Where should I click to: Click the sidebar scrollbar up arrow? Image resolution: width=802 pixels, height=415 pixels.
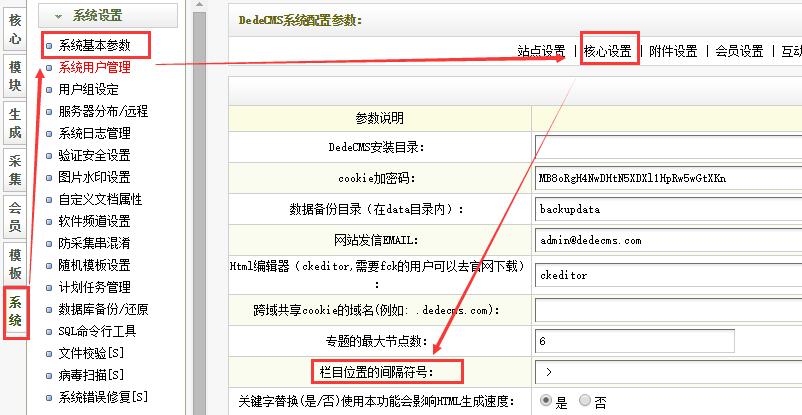pos(199,5)
